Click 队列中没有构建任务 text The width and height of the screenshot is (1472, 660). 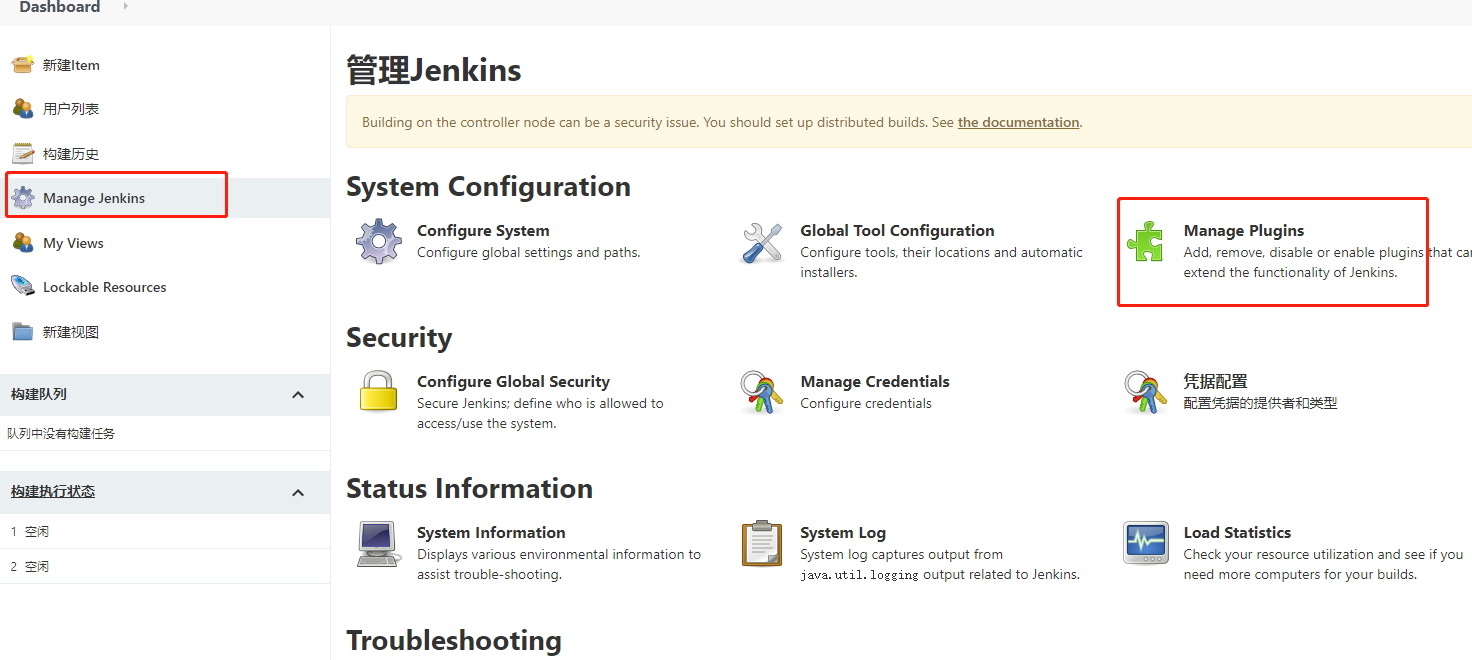coord(61,434)
